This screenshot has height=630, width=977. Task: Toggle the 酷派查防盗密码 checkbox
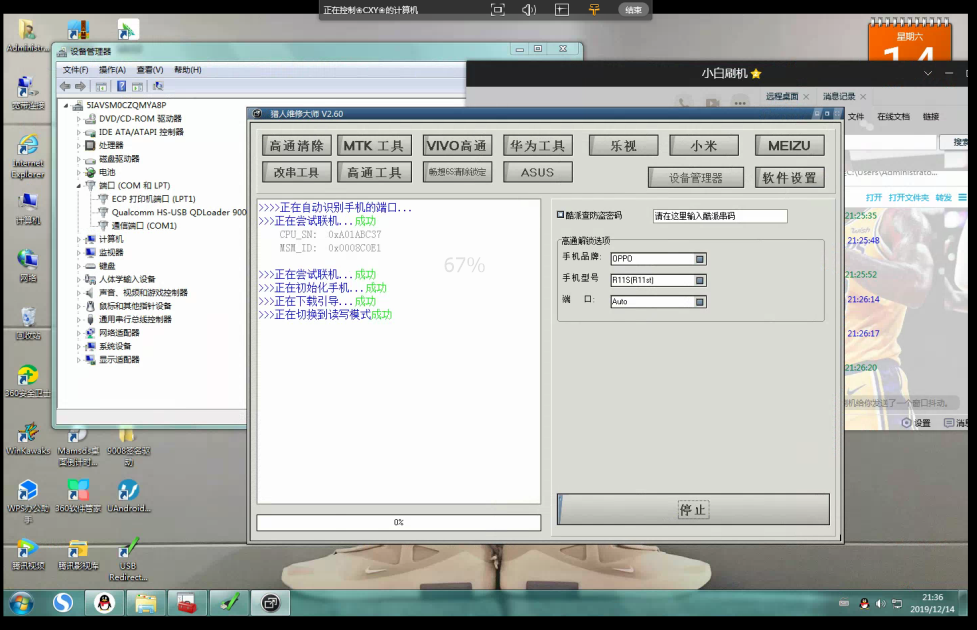coord(560,215)
